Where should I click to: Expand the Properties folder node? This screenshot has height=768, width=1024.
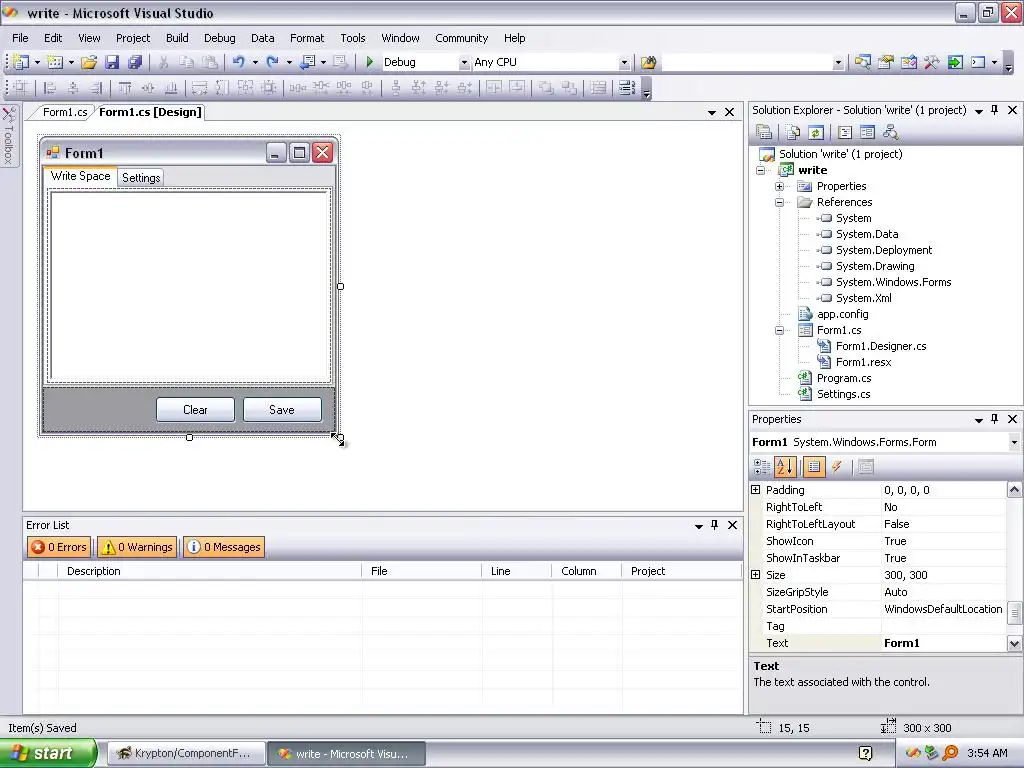click(x=779, y=187)
